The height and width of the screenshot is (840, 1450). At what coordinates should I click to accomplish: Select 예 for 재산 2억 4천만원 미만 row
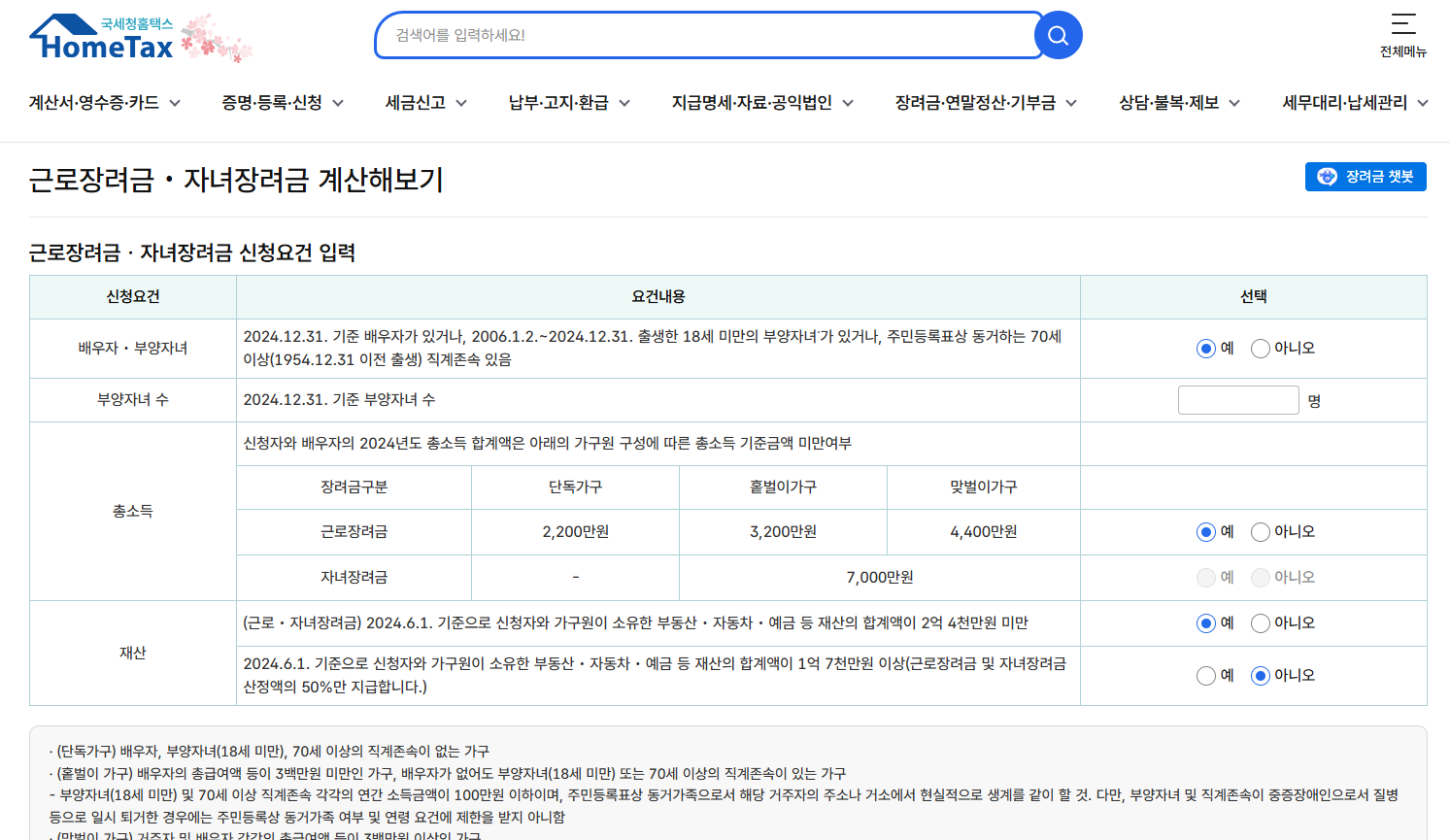click(x=1206, y=623)
